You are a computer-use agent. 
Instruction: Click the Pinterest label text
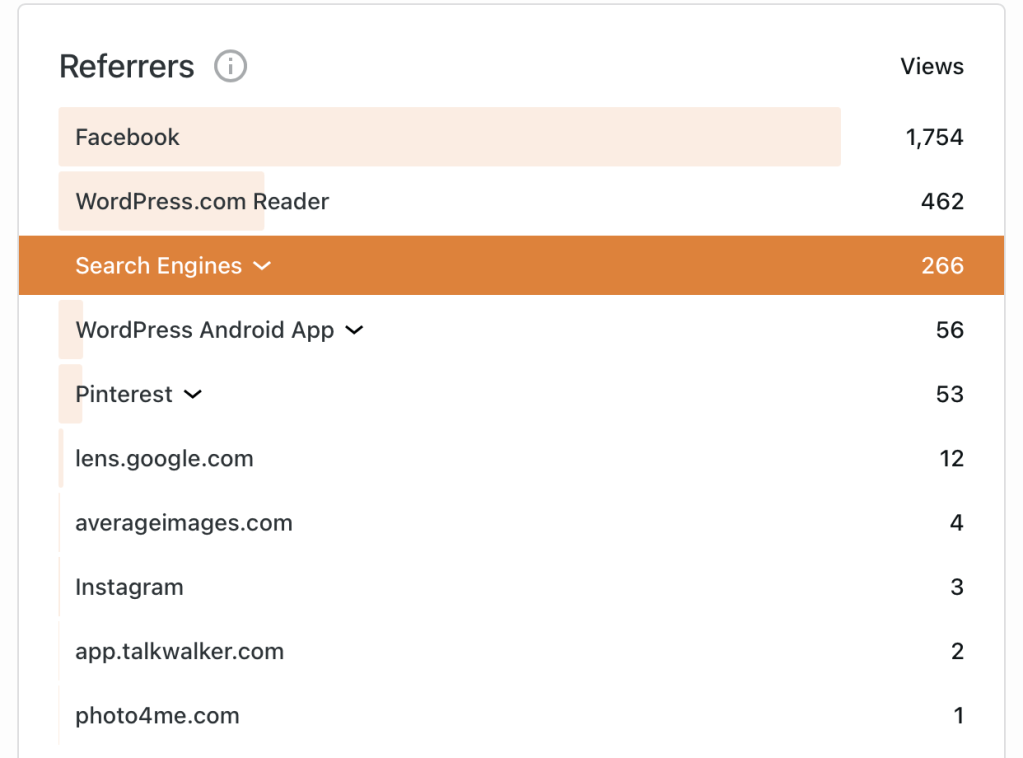click(x=124, y=394)
